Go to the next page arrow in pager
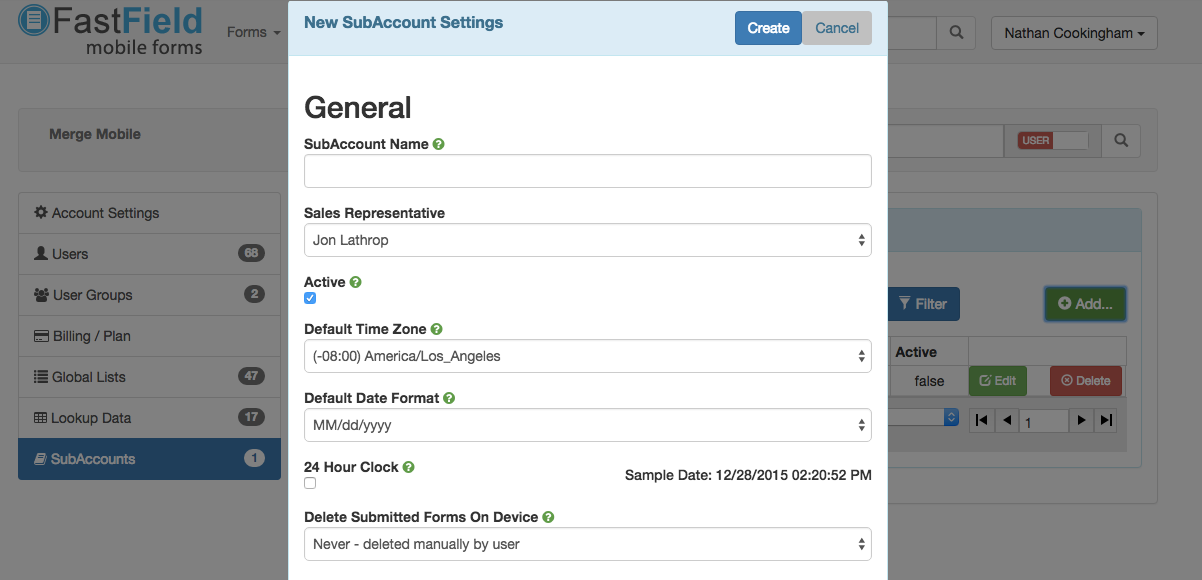This screenshot has height=580, width=1202. click(x=1081, y=421)
